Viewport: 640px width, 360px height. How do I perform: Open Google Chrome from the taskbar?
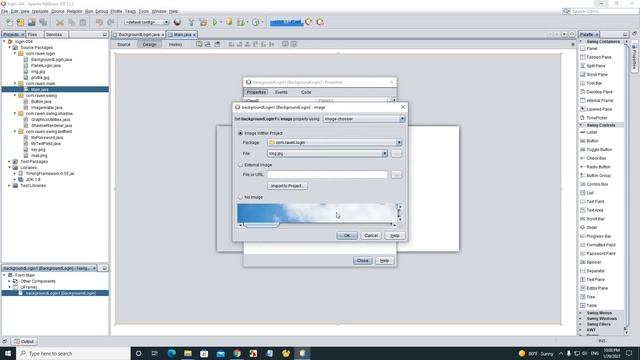click(x=237, y=353)
